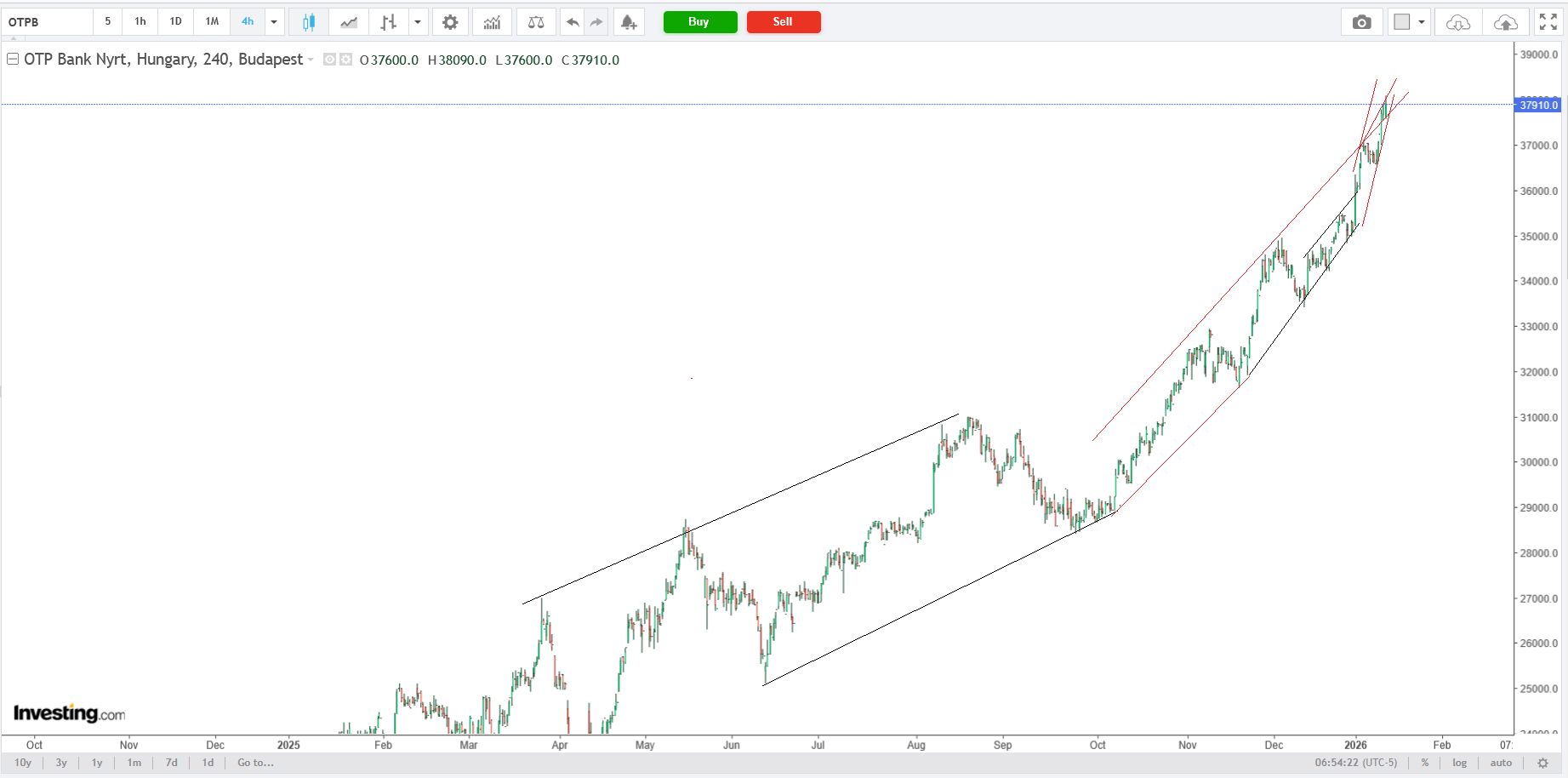This screenshot has width=1568, height=778.
Task: Select the candlestick chart style icon
Action: 309,22
